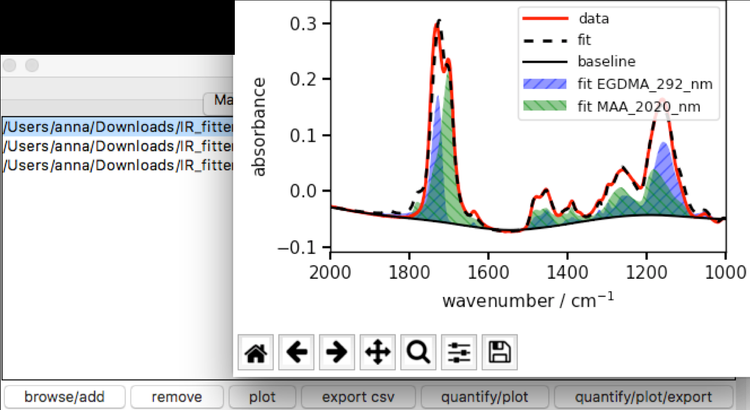Click the remove button

pos(177,397)
